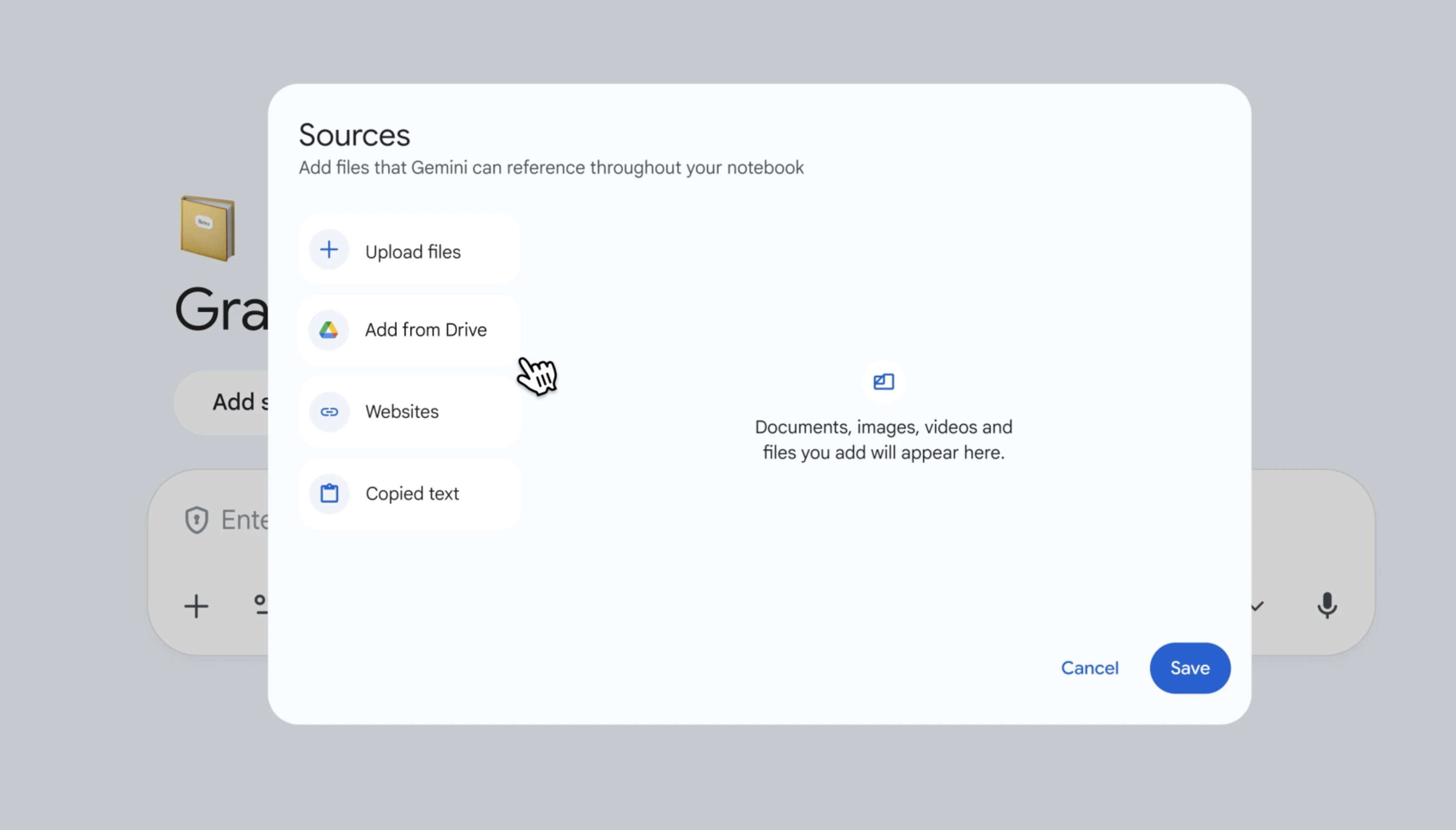Click the clipboard icon for Copied text

click(x=329, y=493)
